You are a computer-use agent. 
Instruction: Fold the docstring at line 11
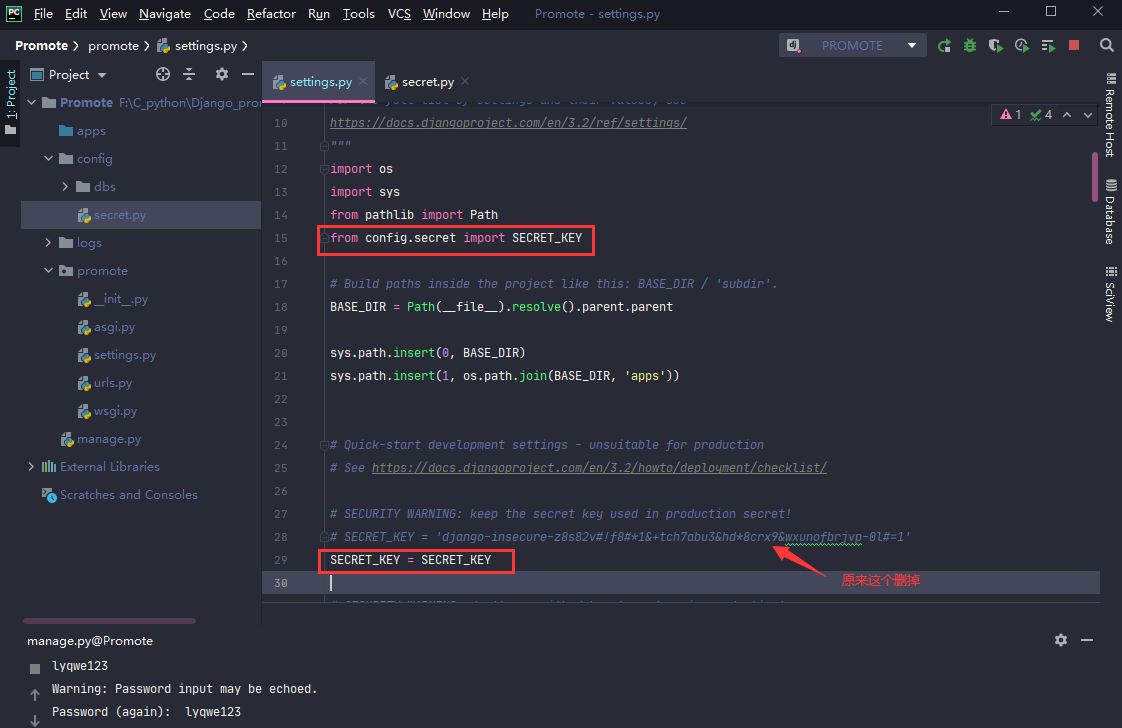pos(324,146)
